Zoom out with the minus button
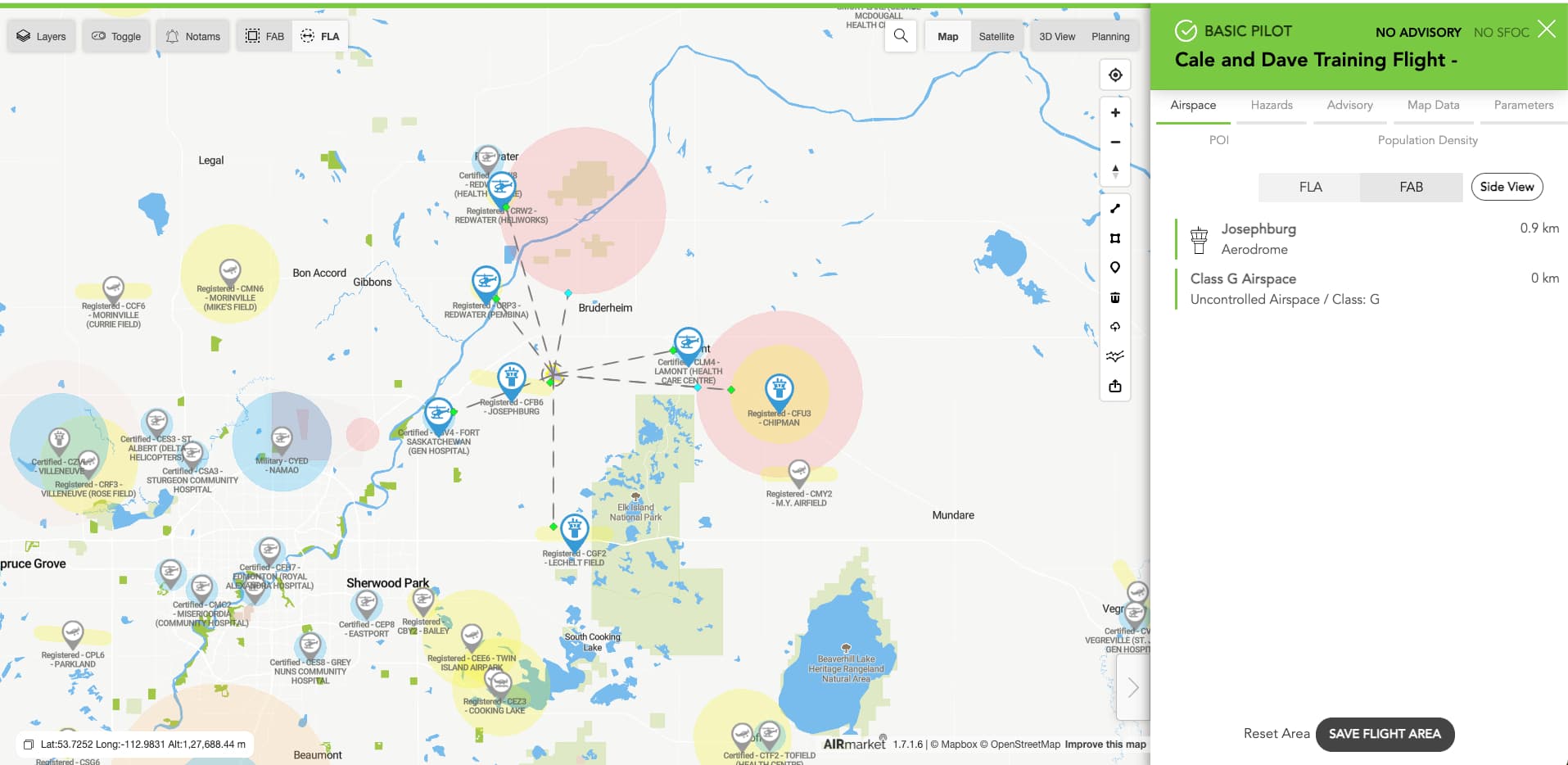Image resolution: width=1568 pixels, height=765 pixels. [1114, 143]
